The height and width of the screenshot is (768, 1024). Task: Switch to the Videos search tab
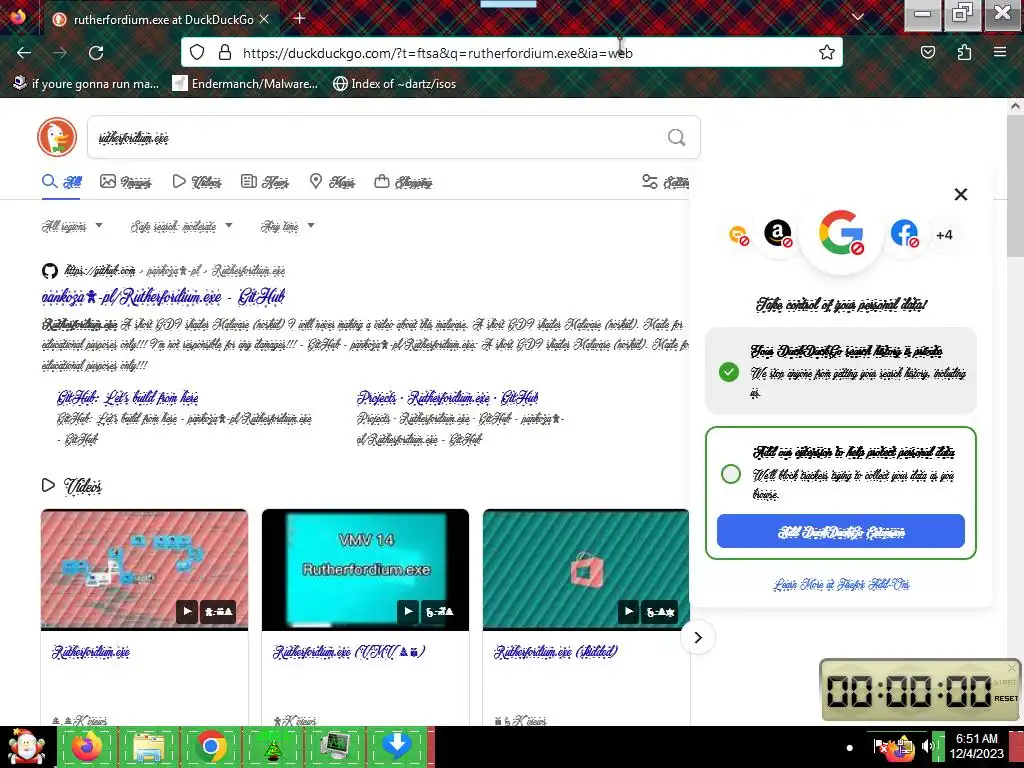[197, 182]
